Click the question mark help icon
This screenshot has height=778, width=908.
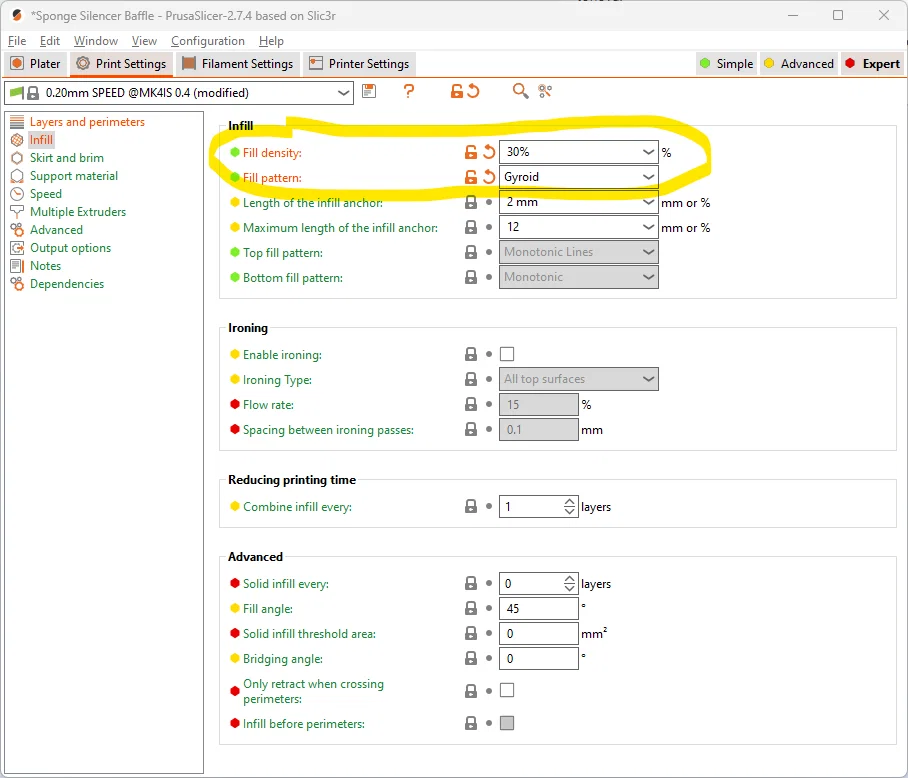click(409, 91)
